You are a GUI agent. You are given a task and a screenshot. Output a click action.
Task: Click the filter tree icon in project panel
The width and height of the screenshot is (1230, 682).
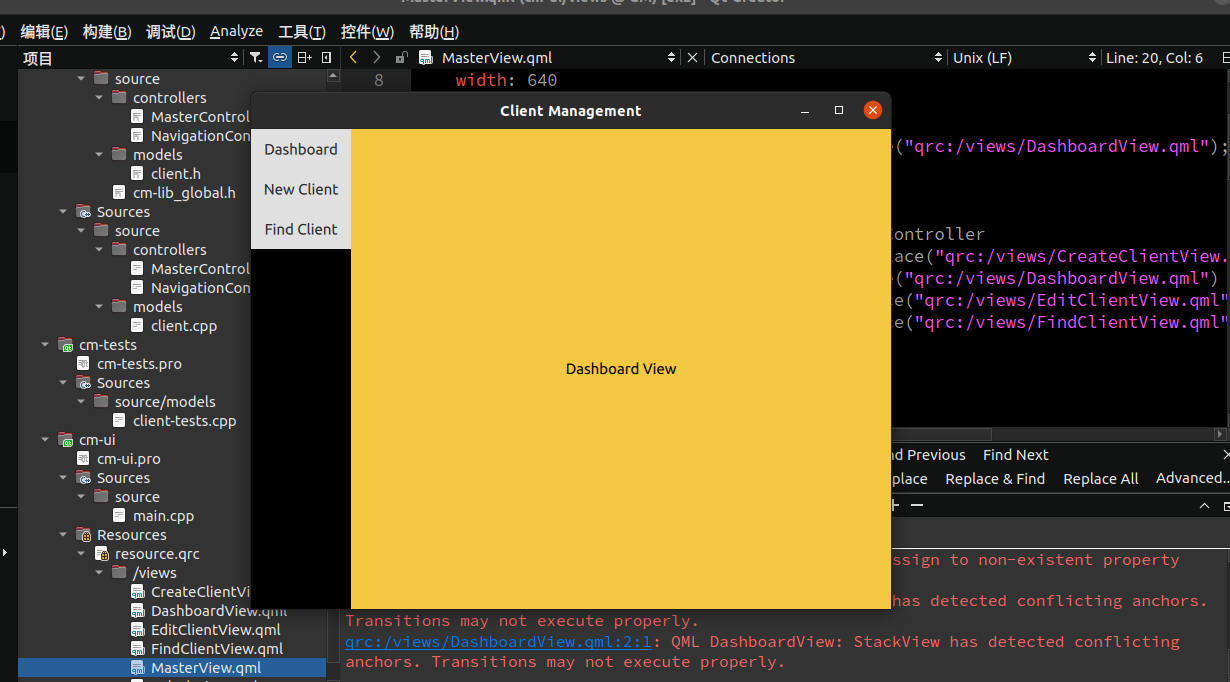pyautogui.click(x=256, y=58)
